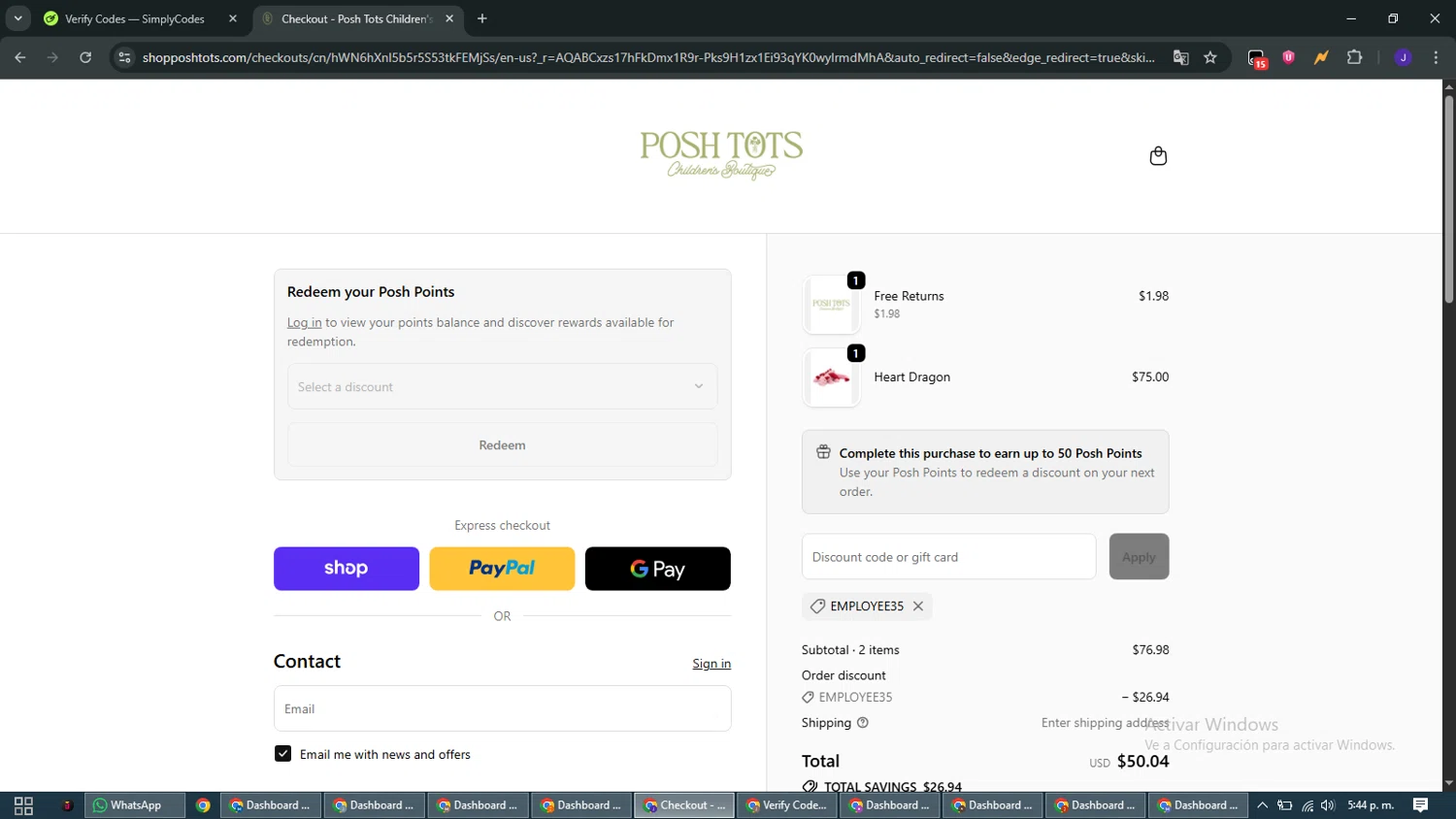Toggle Email me with news and offers
This screenshot has width=1456, height=819.
pyautogui.click(x=282, y=754)
